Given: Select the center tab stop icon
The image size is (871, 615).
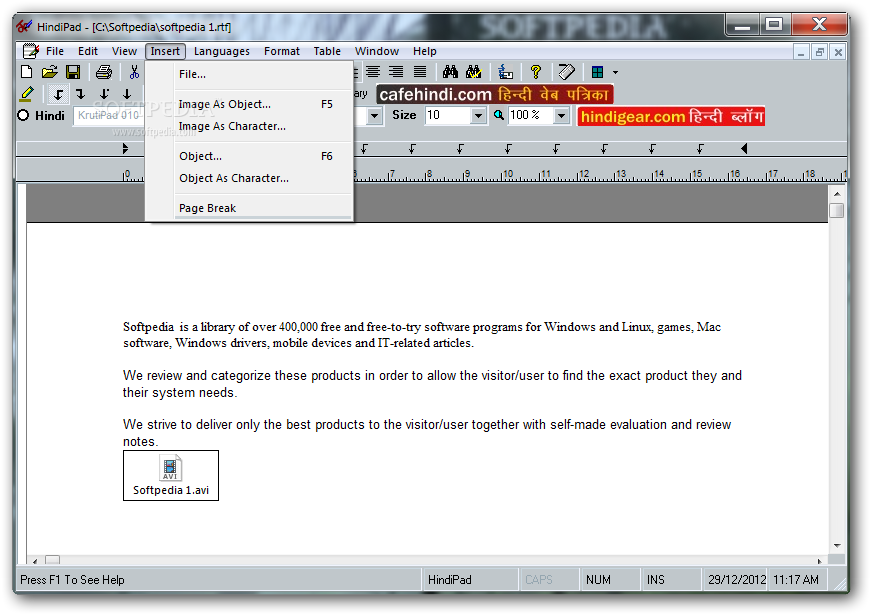Looking at the screenshot, I should [x=127, y=94].
